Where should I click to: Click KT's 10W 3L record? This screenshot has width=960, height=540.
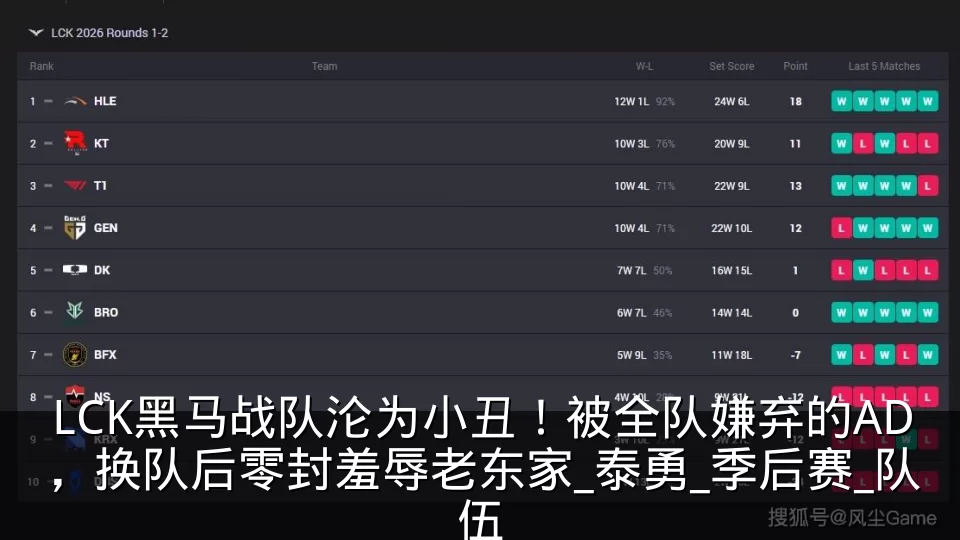(x=631, y=144)
